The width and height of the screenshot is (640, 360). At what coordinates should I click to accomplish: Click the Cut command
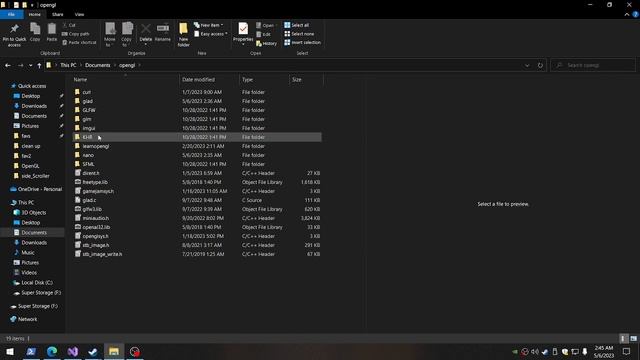pyautogui.click(x=69, y=25)
